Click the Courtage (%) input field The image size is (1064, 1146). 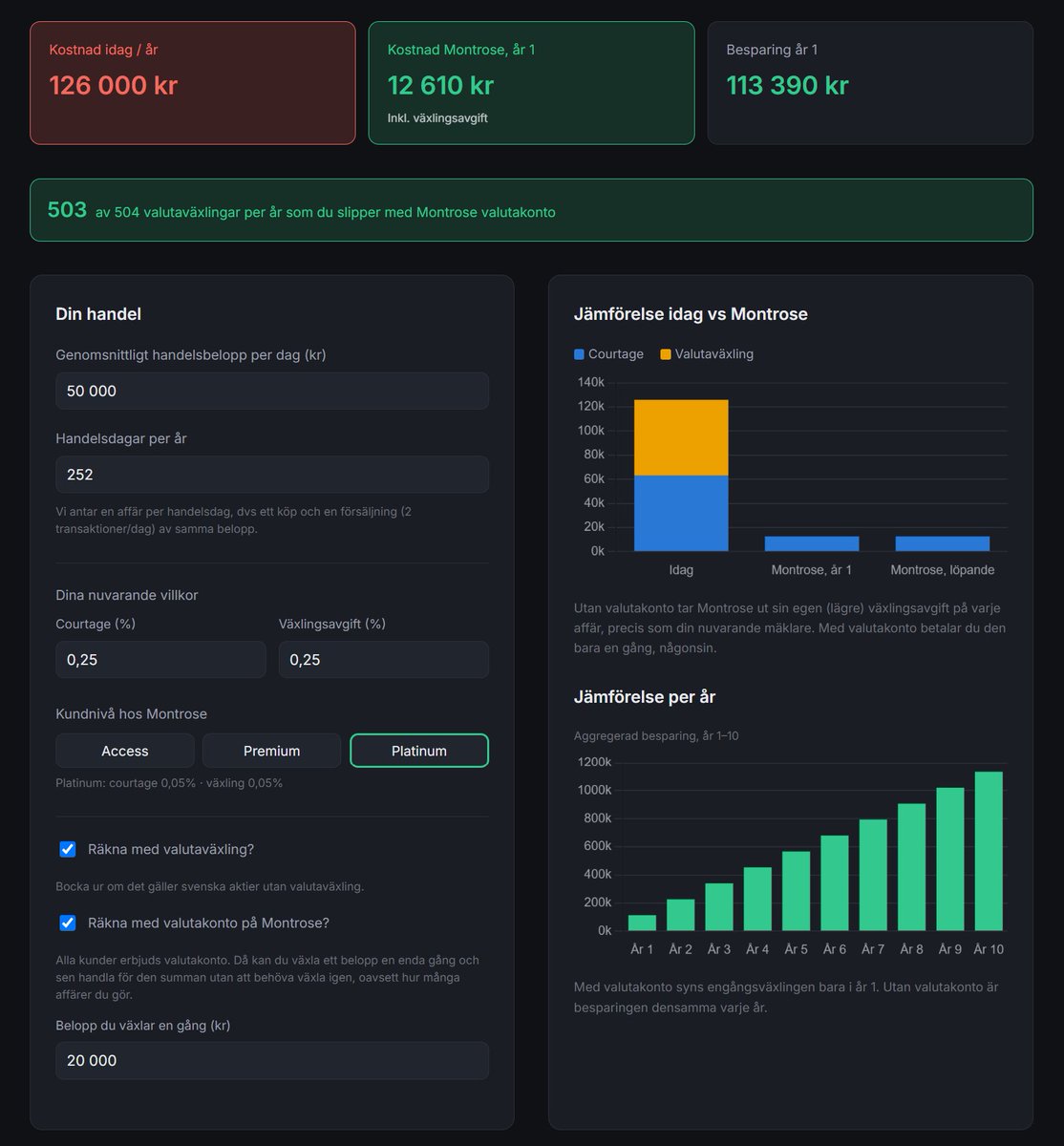click(161, 660)
